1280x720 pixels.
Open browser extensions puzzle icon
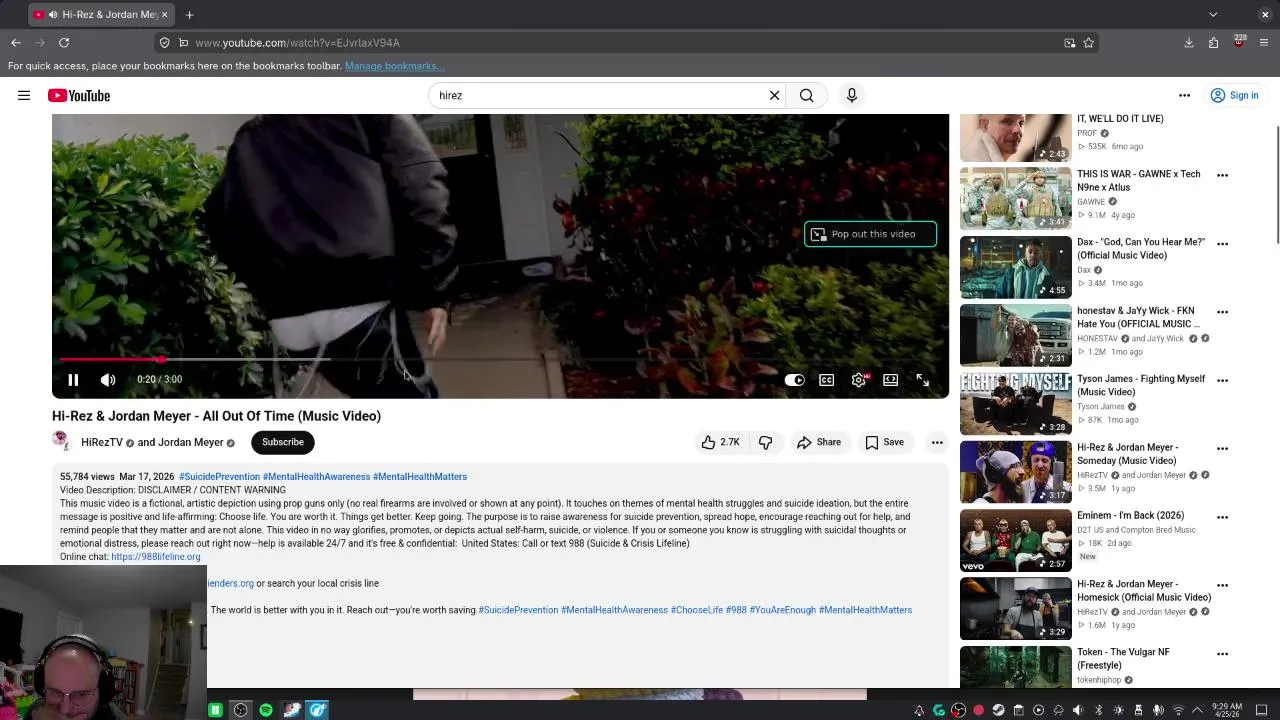pos(1214,43)
